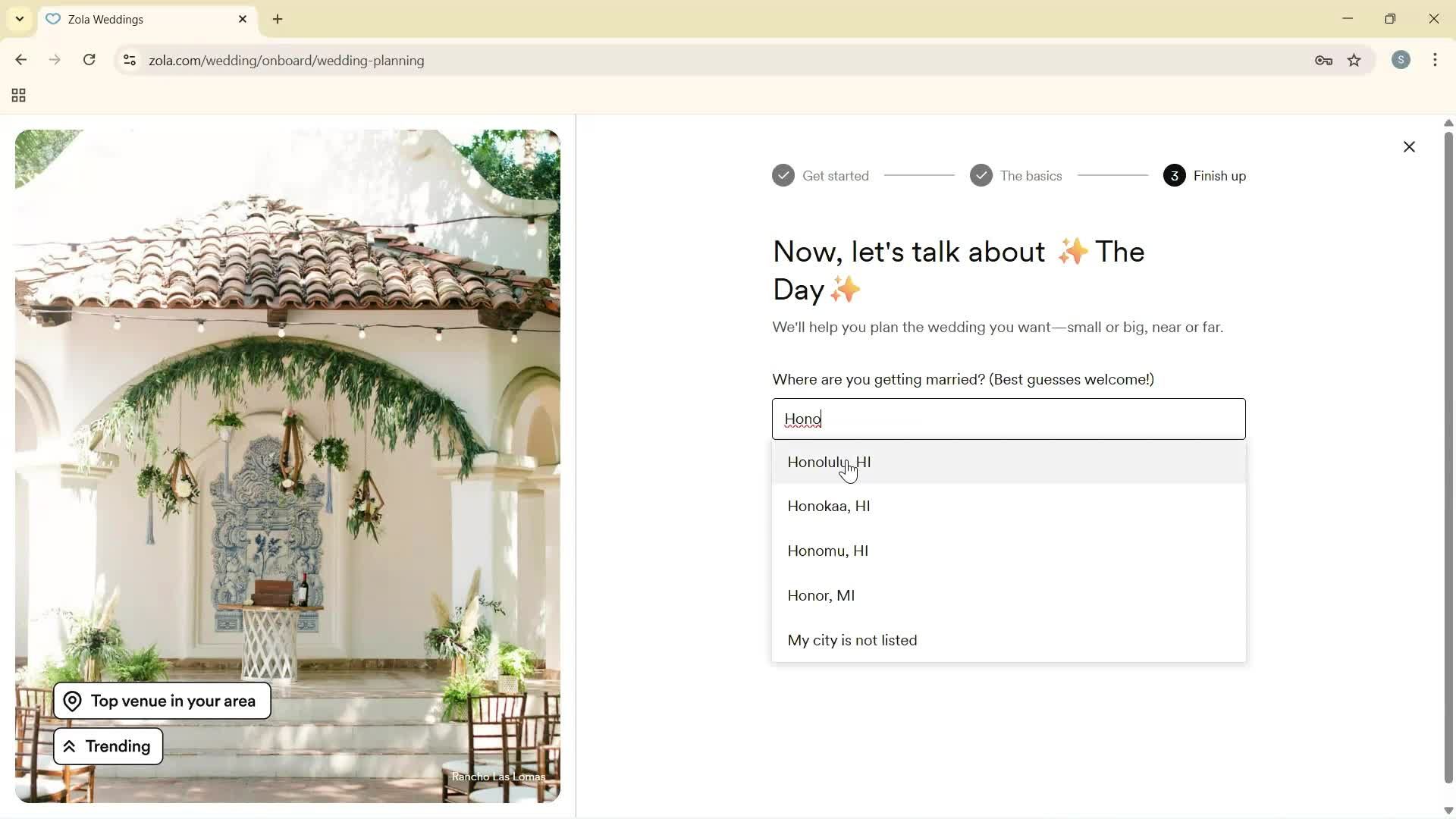Close the wedding planning dialog

(x=1410, y=146)
